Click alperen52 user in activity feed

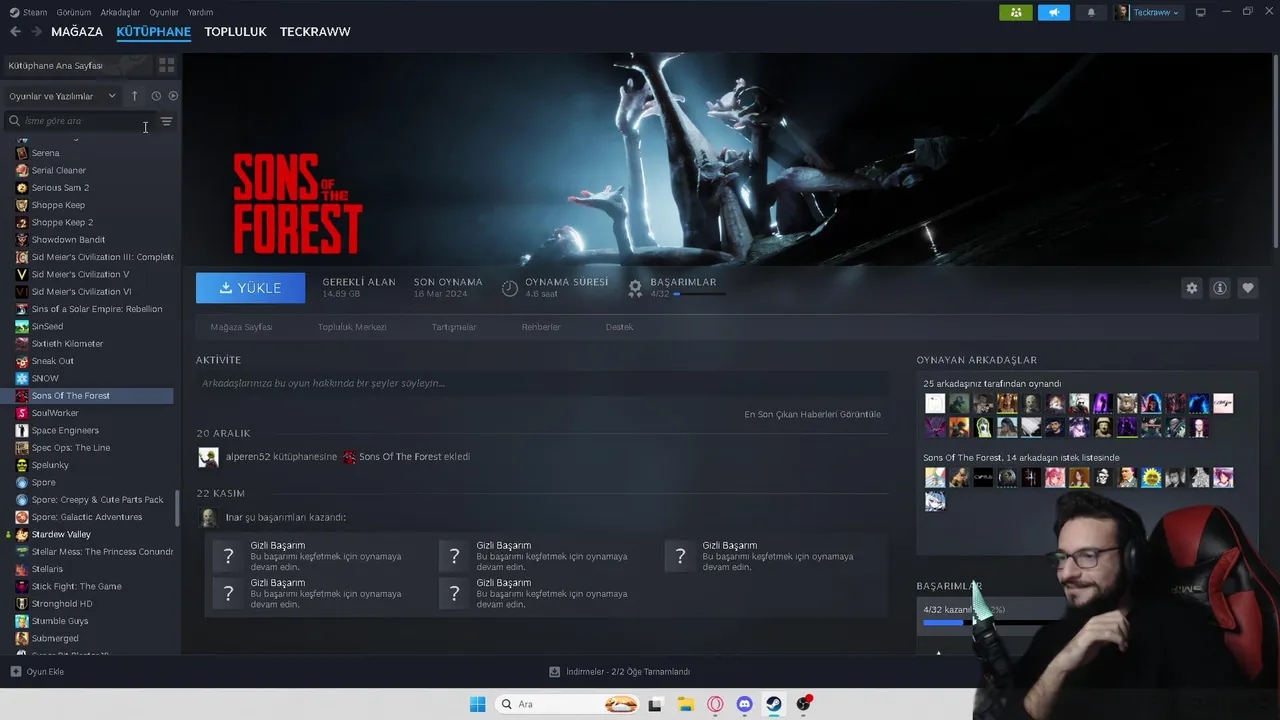[247, 457]
